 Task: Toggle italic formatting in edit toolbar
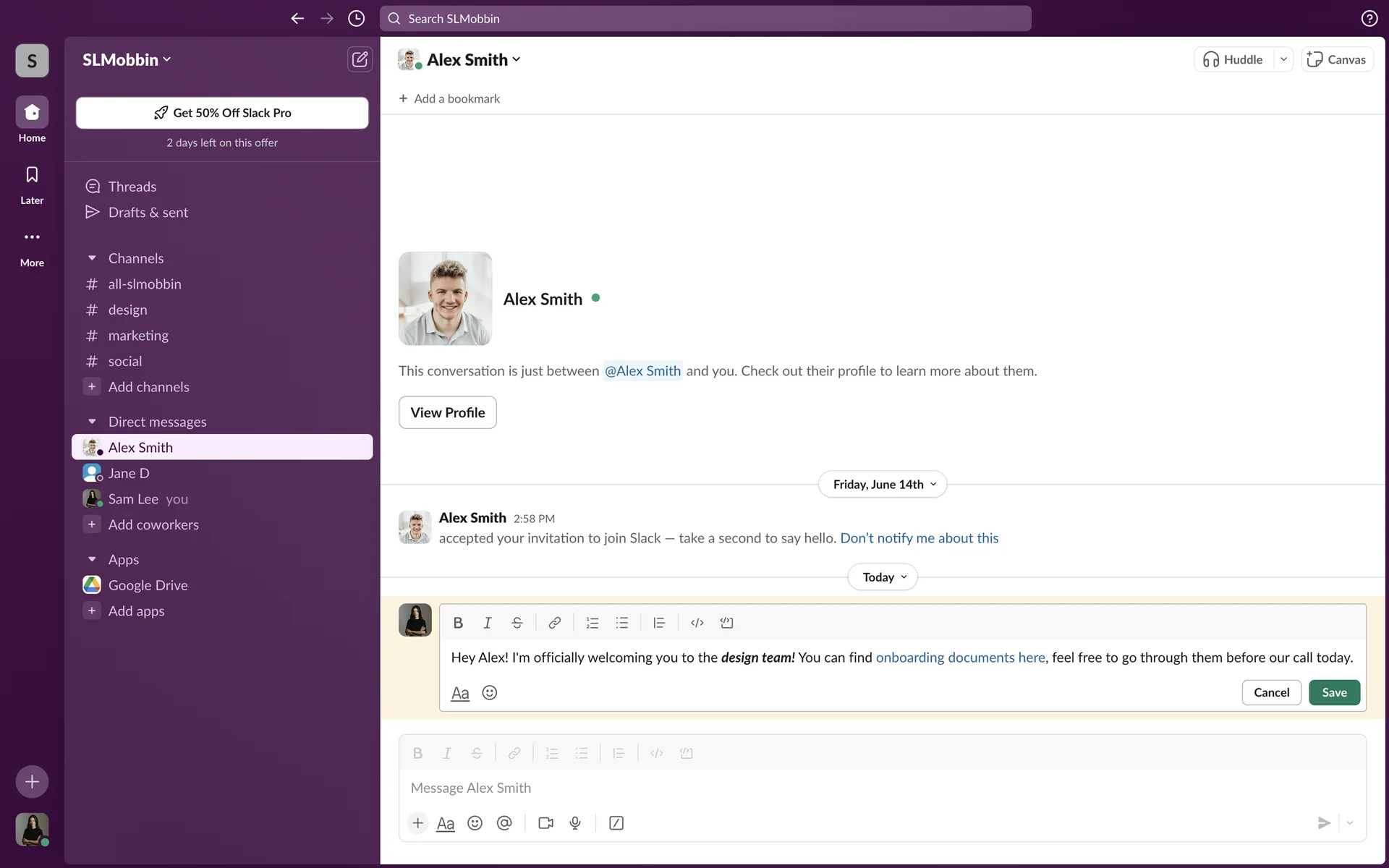[488, 623]
